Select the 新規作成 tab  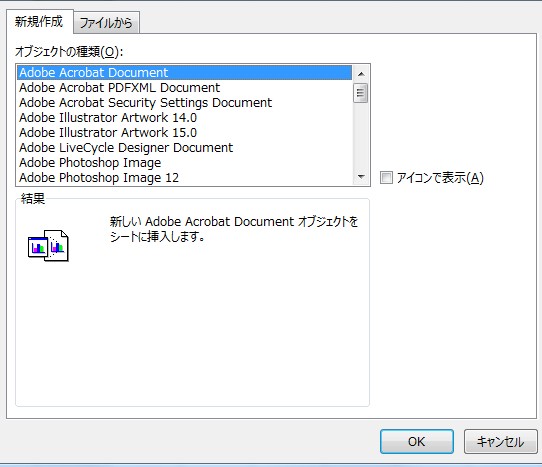(x=39, y=21)
